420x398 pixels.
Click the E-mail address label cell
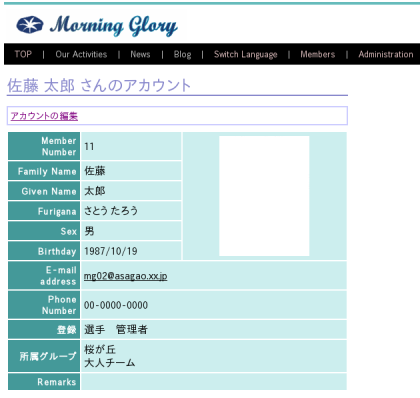pyautogui.click(x=44, y=276)
